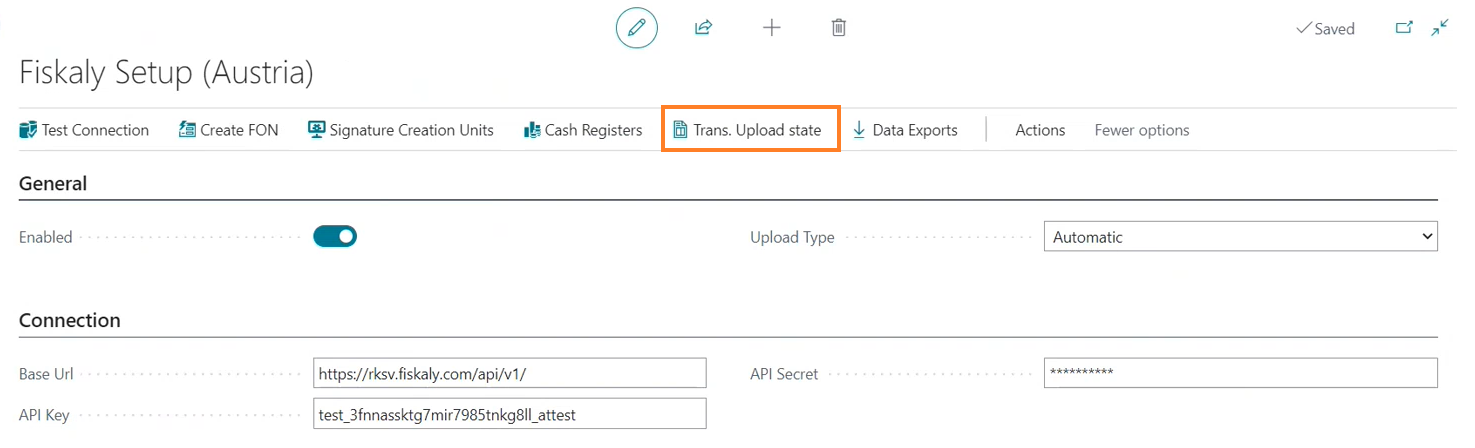Click the API Secret label
The image size is (1475, 448).
(784, 374)
